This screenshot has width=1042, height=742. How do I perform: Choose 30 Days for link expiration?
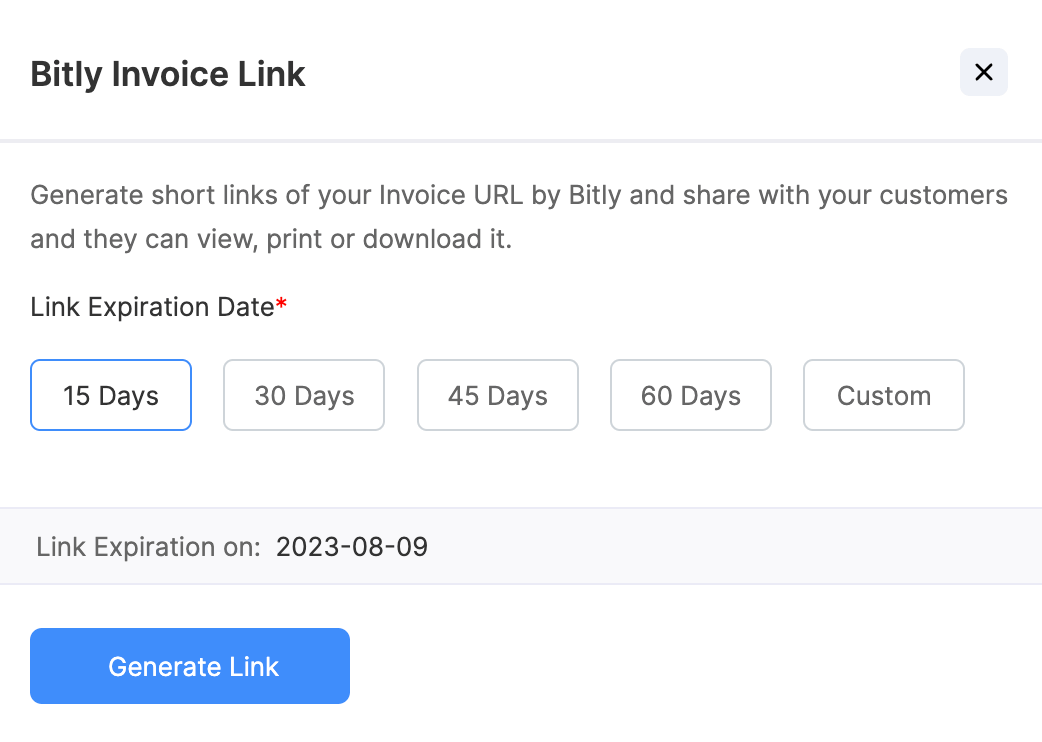[x=303, y=395]
